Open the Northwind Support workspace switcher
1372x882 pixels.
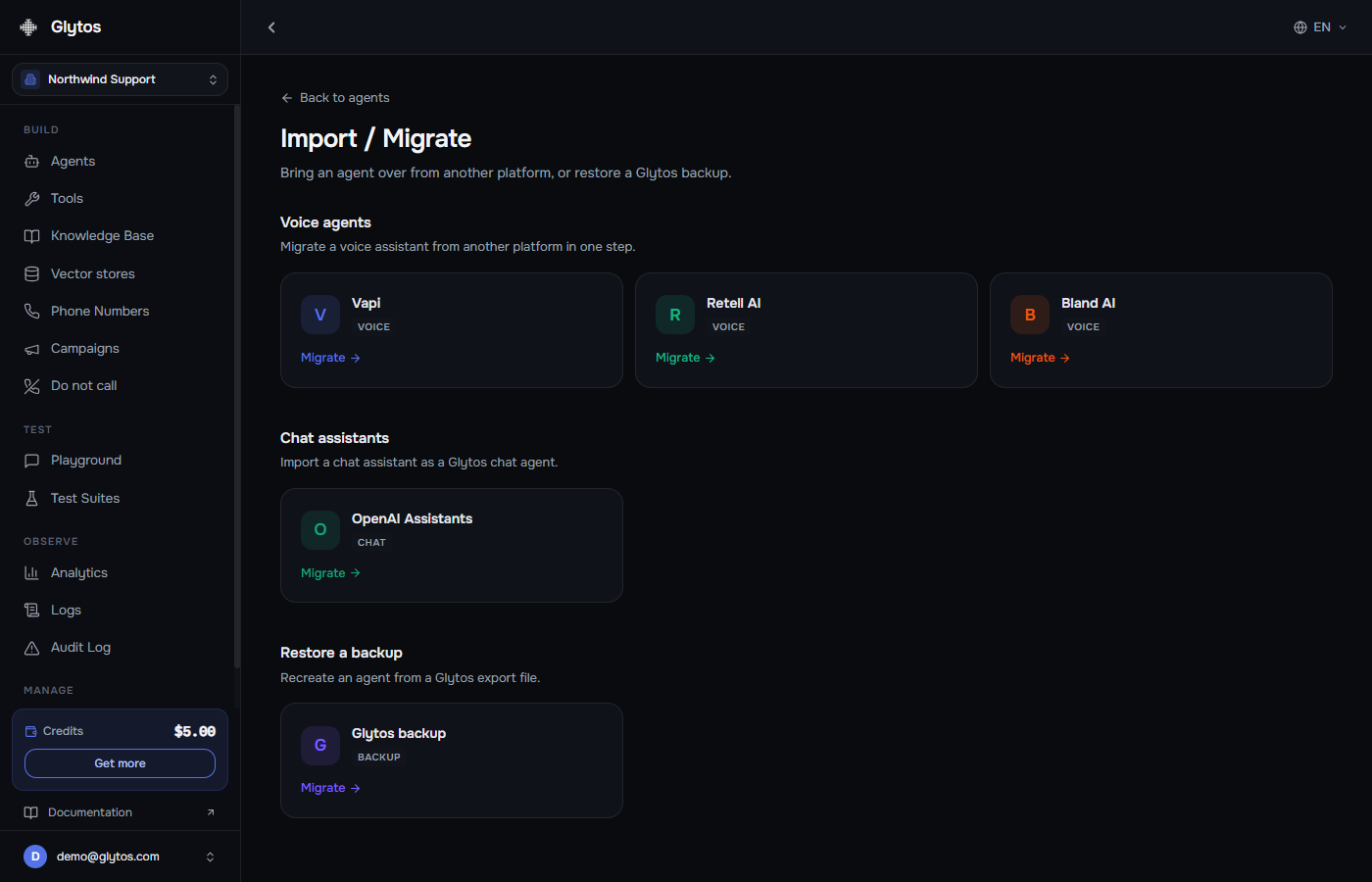click(x=120, y=79)
